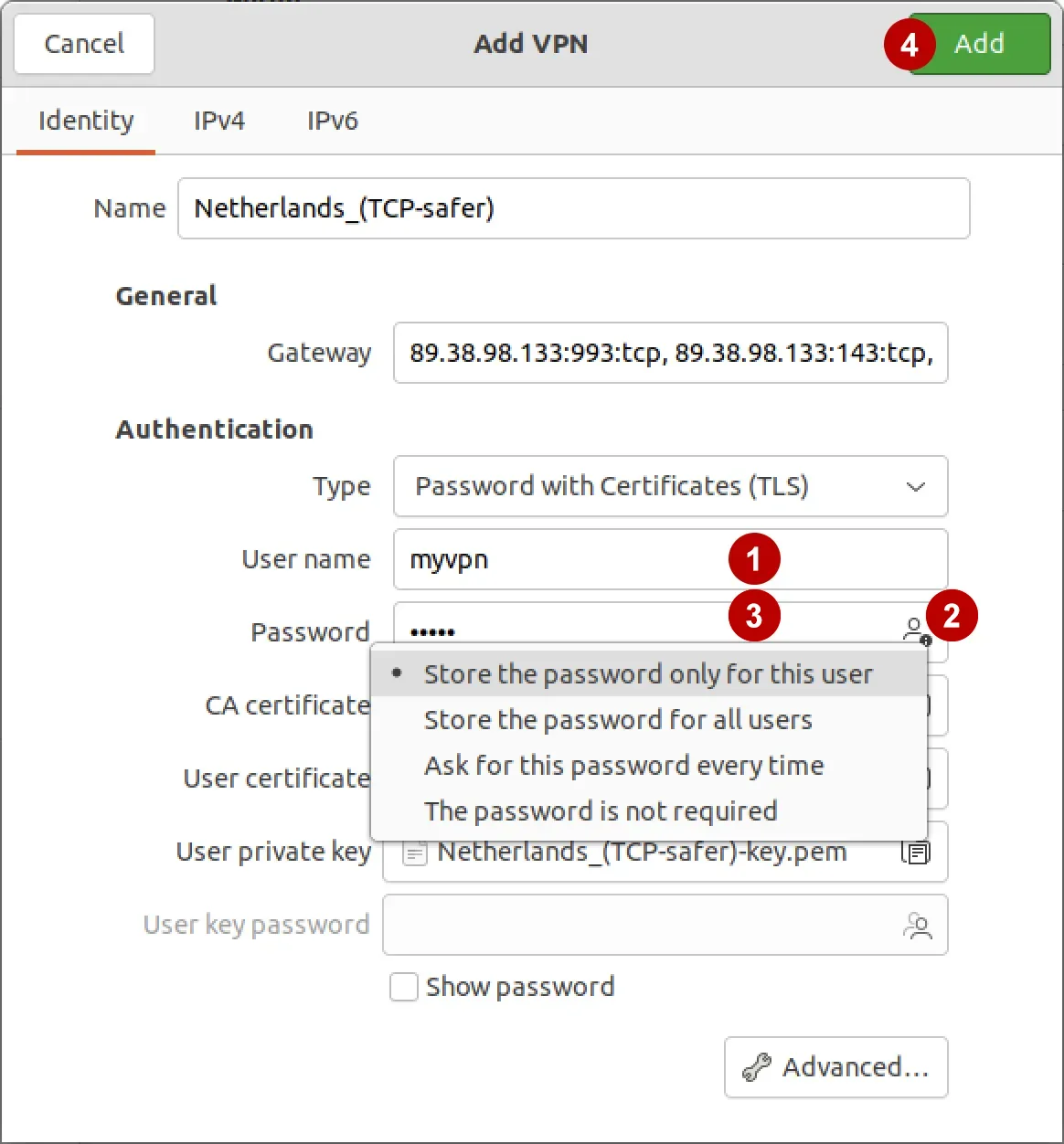Click the paste icon beside the private key filename
The height and width of the screenshot is (1144, 1064).
916,852
